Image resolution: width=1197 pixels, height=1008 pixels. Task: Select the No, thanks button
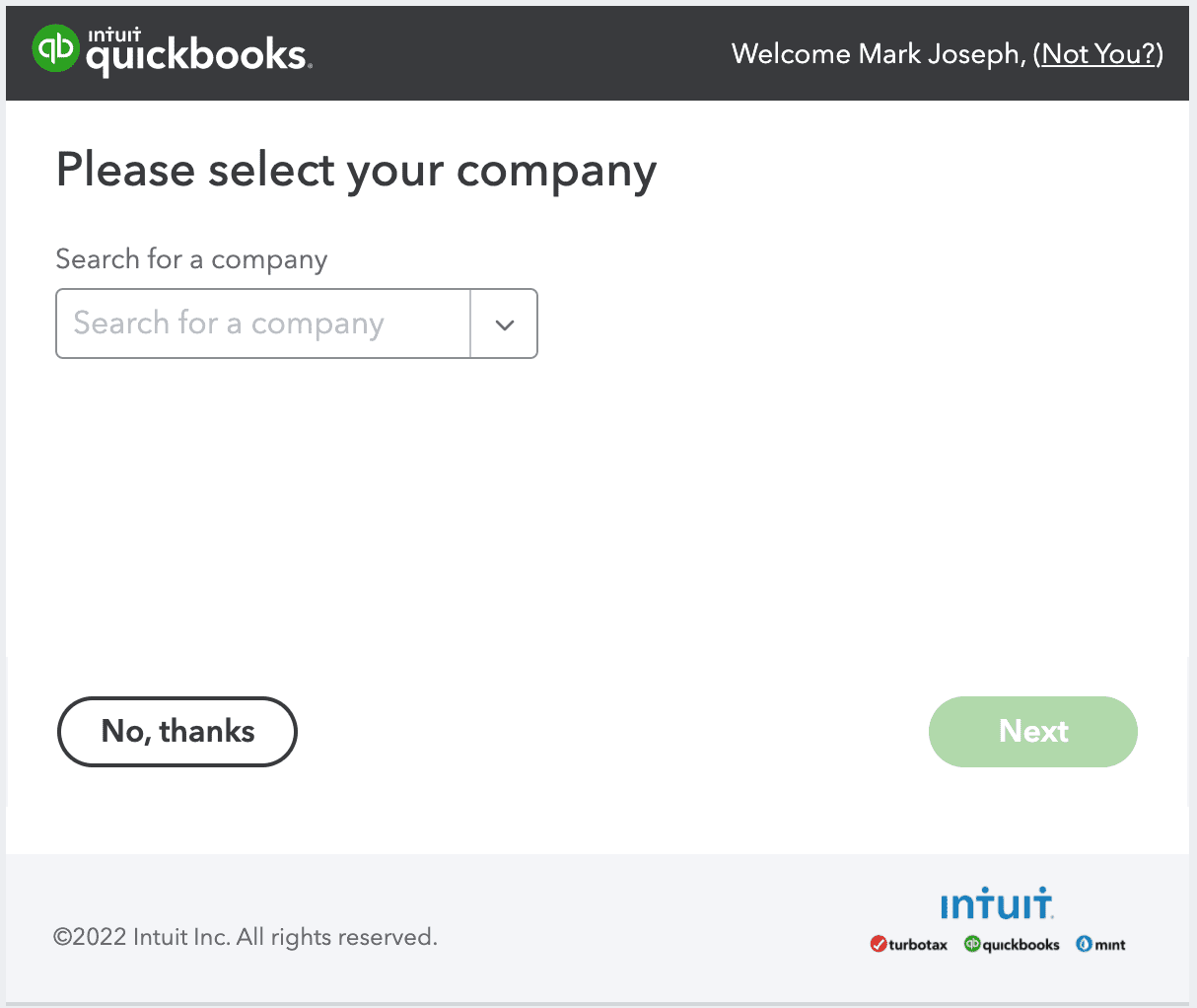[x=176, y=731]
